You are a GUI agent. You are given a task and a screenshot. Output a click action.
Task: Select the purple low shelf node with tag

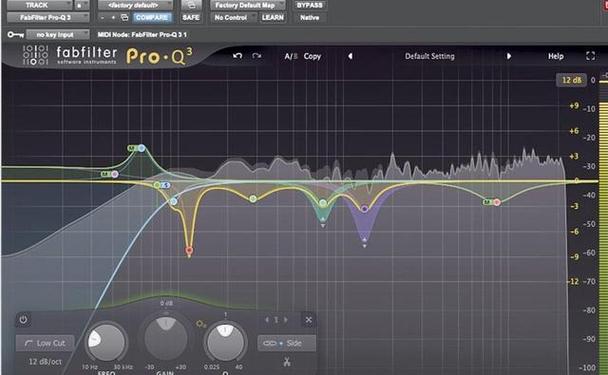pos(115,174)
